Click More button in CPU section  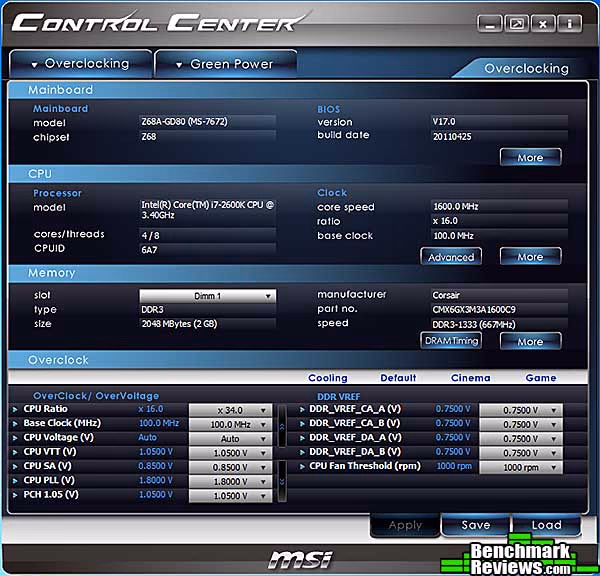coord(530,256)
